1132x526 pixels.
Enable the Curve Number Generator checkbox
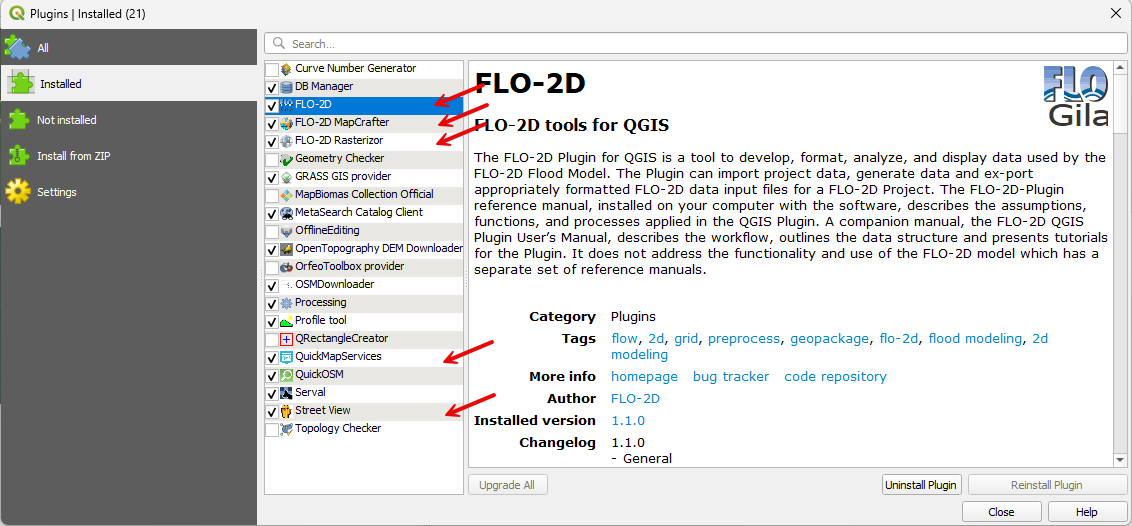point(272,69)
